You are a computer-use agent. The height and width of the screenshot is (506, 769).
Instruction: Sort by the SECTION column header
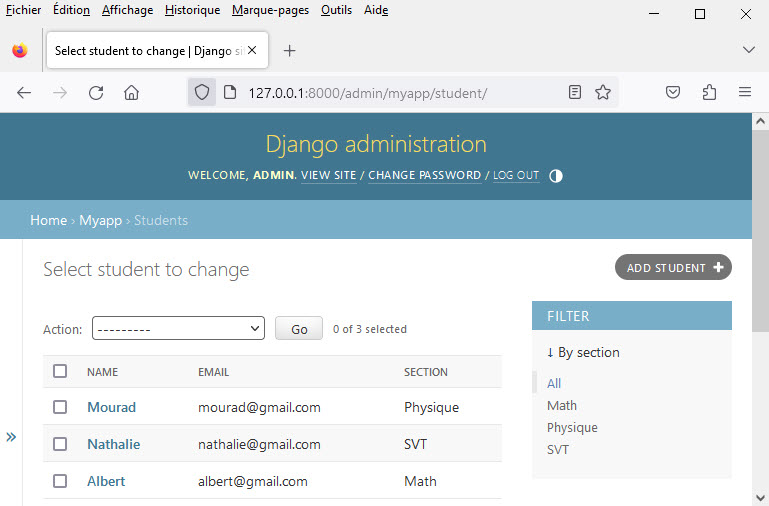pos(426,372)
